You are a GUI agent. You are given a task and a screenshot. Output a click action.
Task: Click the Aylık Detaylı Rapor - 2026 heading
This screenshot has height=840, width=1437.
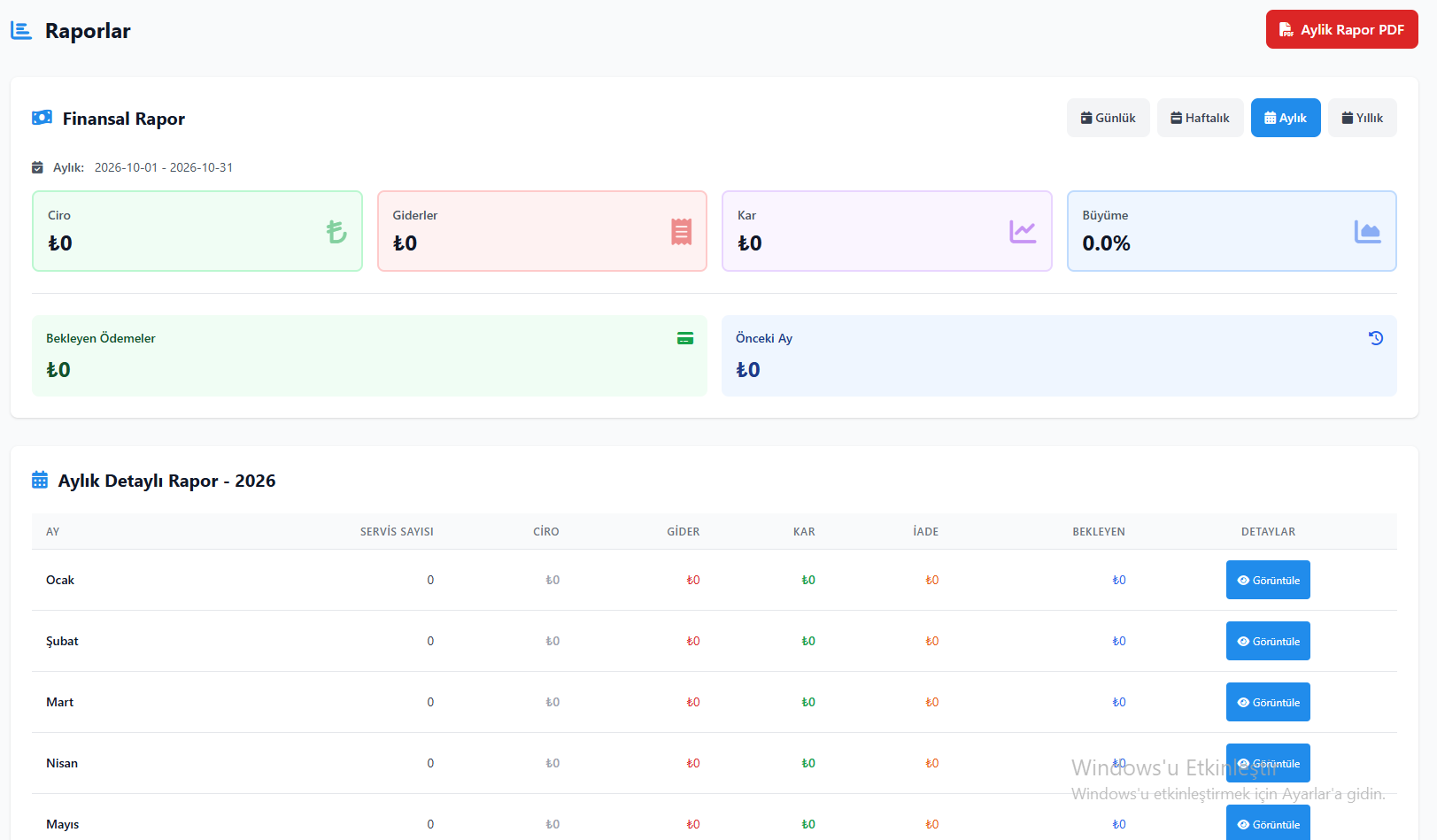pyautogui.click(x=166, y=481)
